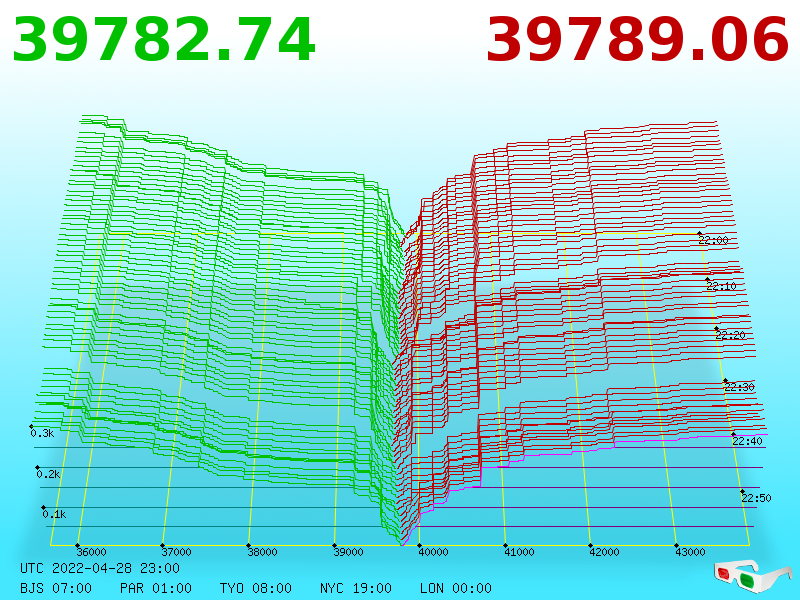Screen dimensions: 800x600
Task: Click the LON 00:00 clock
Action: coord(456,588)
